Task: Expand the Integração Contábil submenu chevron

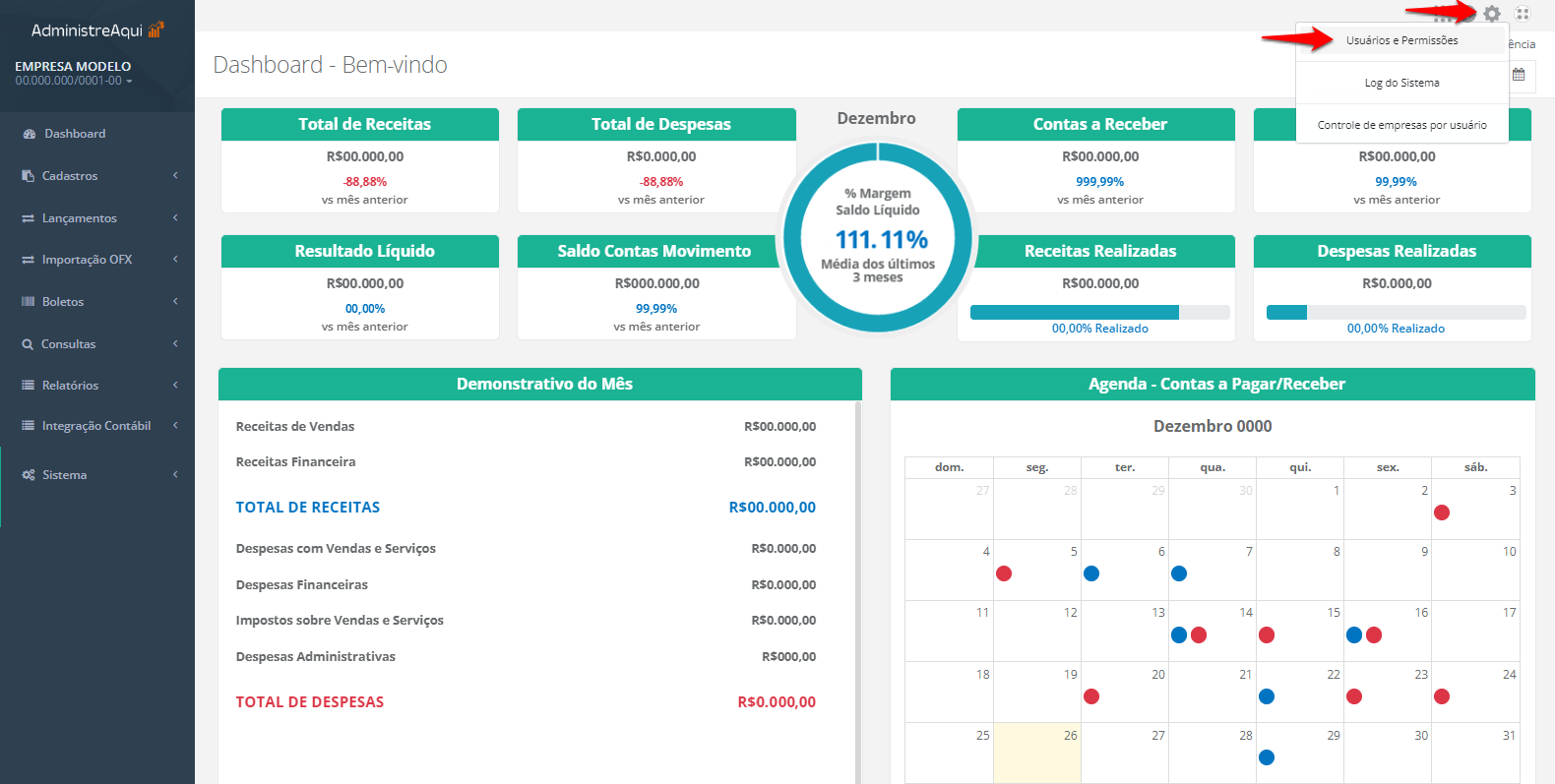Action: 175,425
